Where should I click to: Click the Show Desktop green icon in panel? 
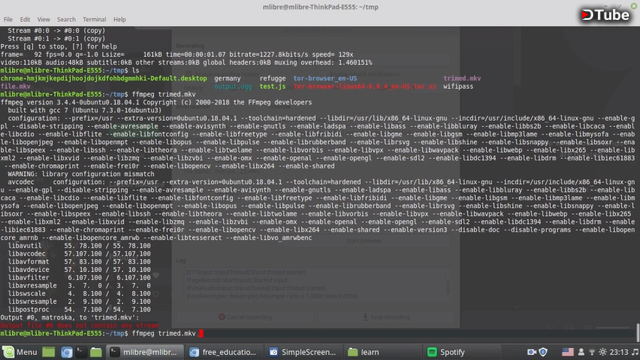[49, 352]
